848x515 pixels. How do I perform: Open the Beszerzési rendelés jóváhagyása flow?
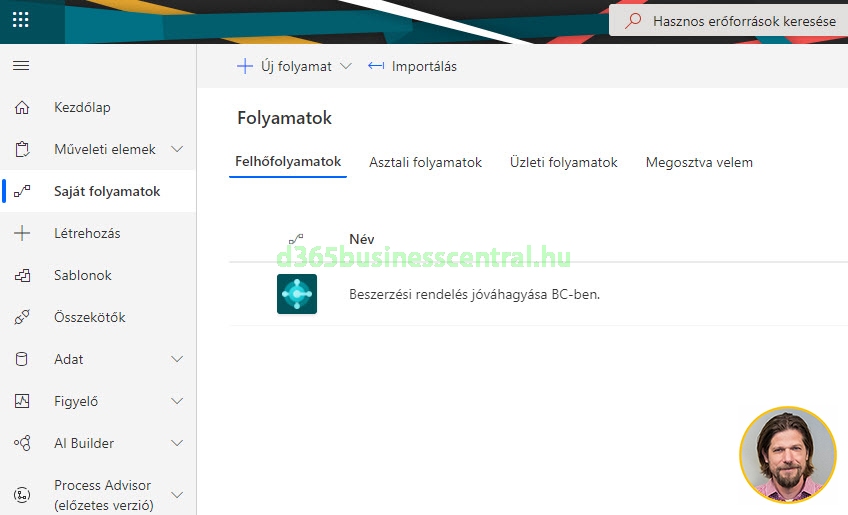coord(474,295)
